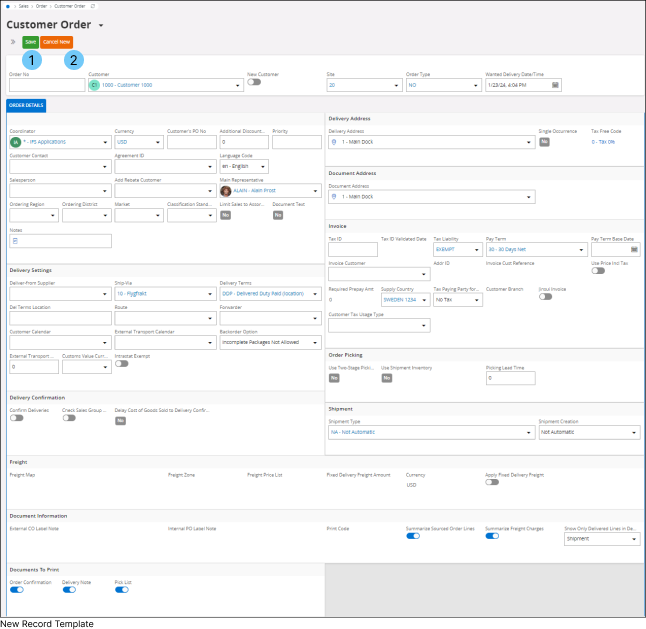The width and height of the screenshot is (646, 629).
Task: Click the Delivery Address location pin icon
Action: click(x=334, y=142)
